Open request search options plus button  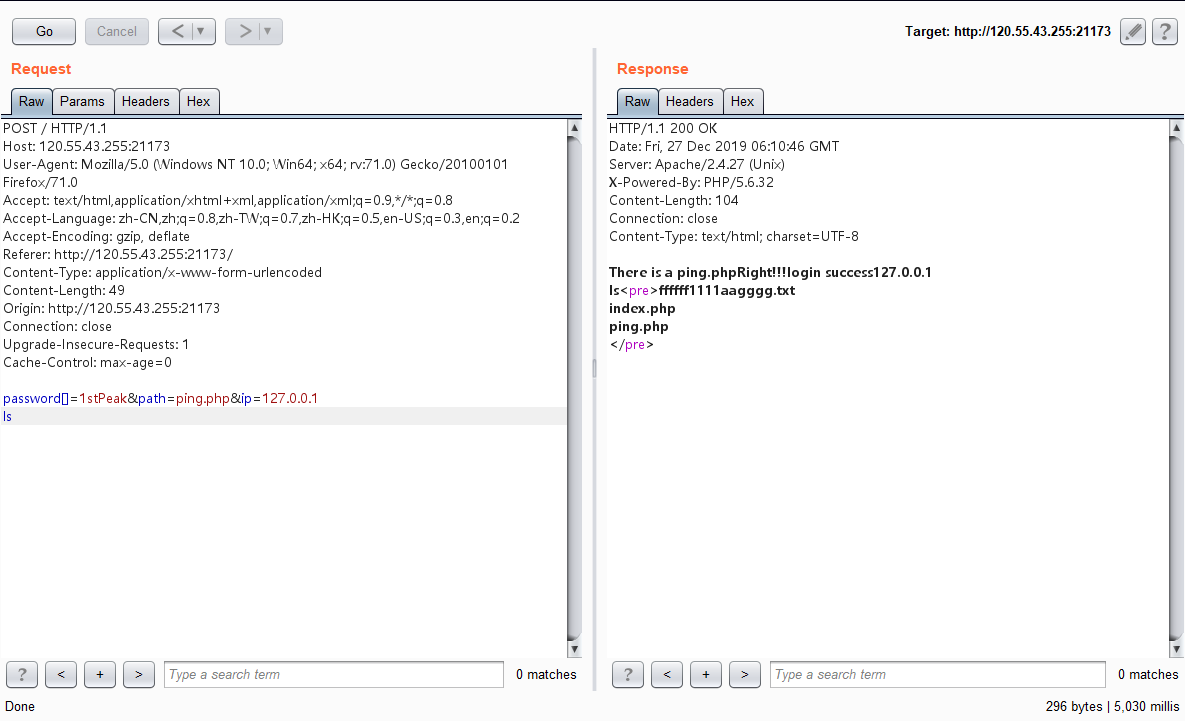(100, 674)
